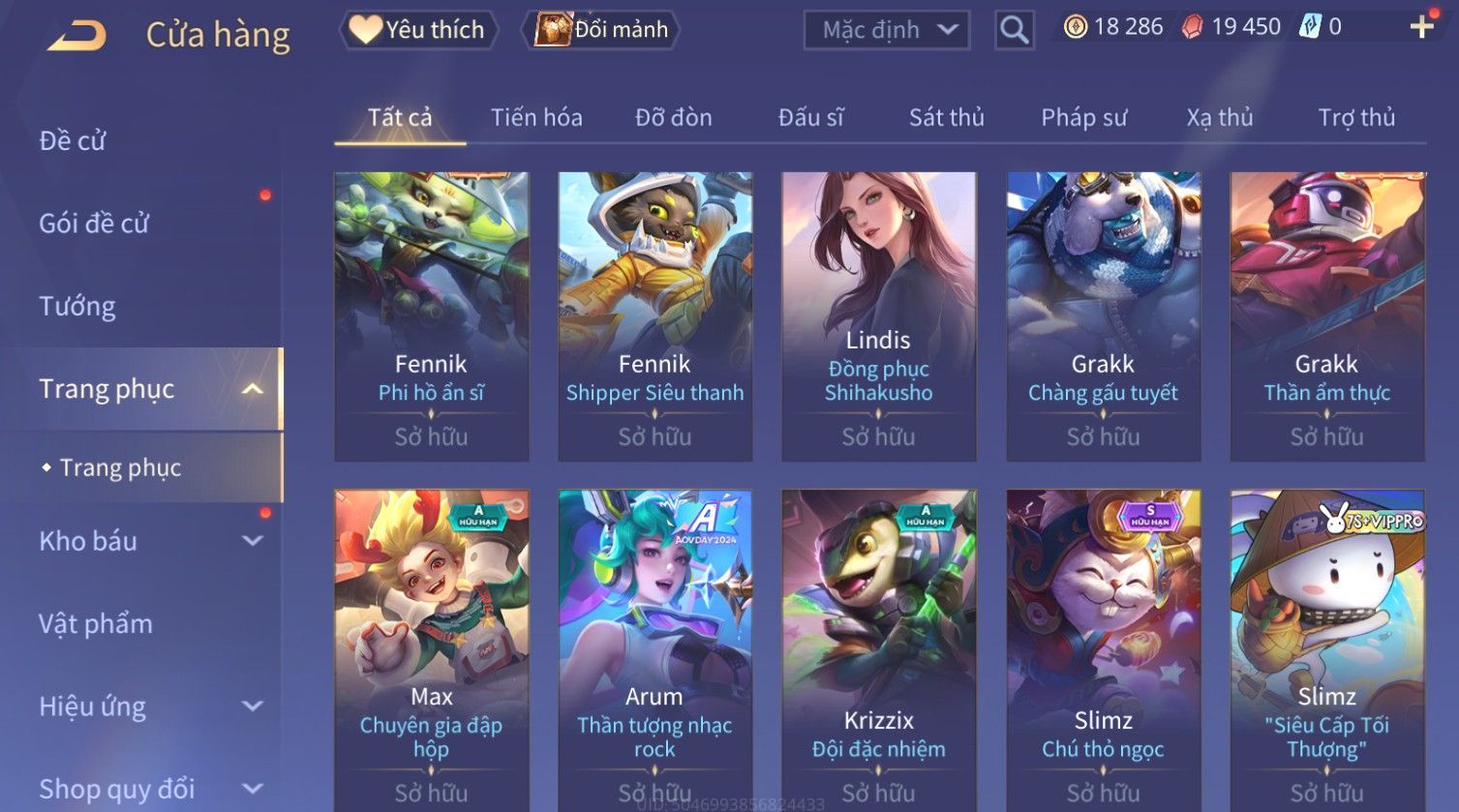Switch to the Sát thủ tab
The height and width of the screenshot is (812, 1459).
click(946, 118)
